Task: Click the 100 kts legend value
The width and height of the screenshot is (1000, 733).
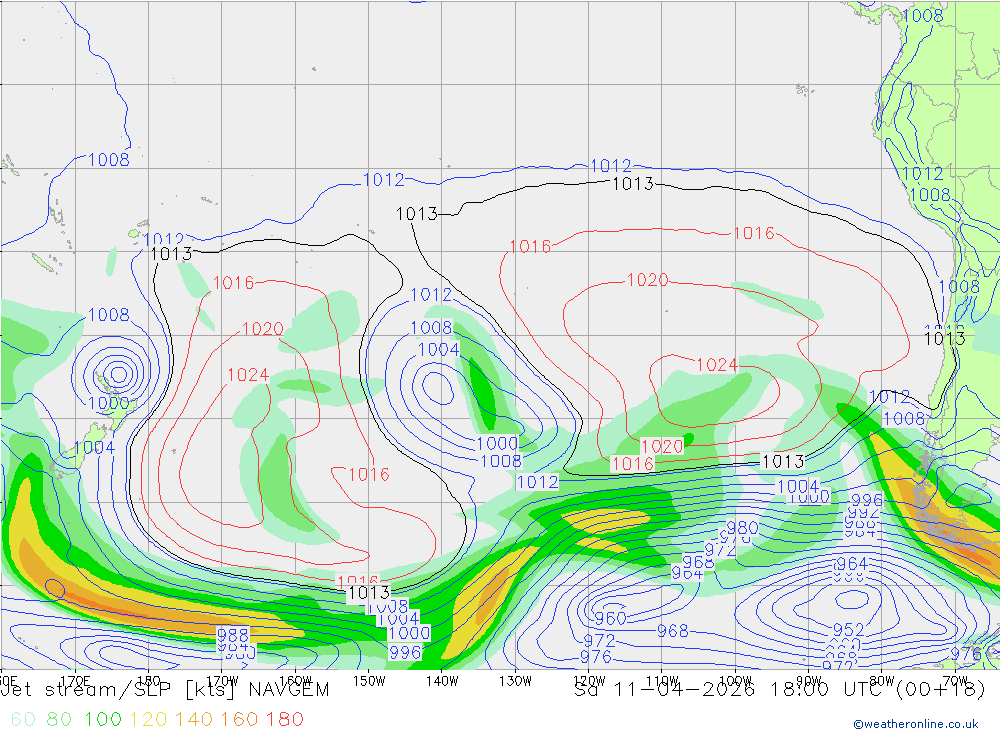Action: (x=103, y=719)
